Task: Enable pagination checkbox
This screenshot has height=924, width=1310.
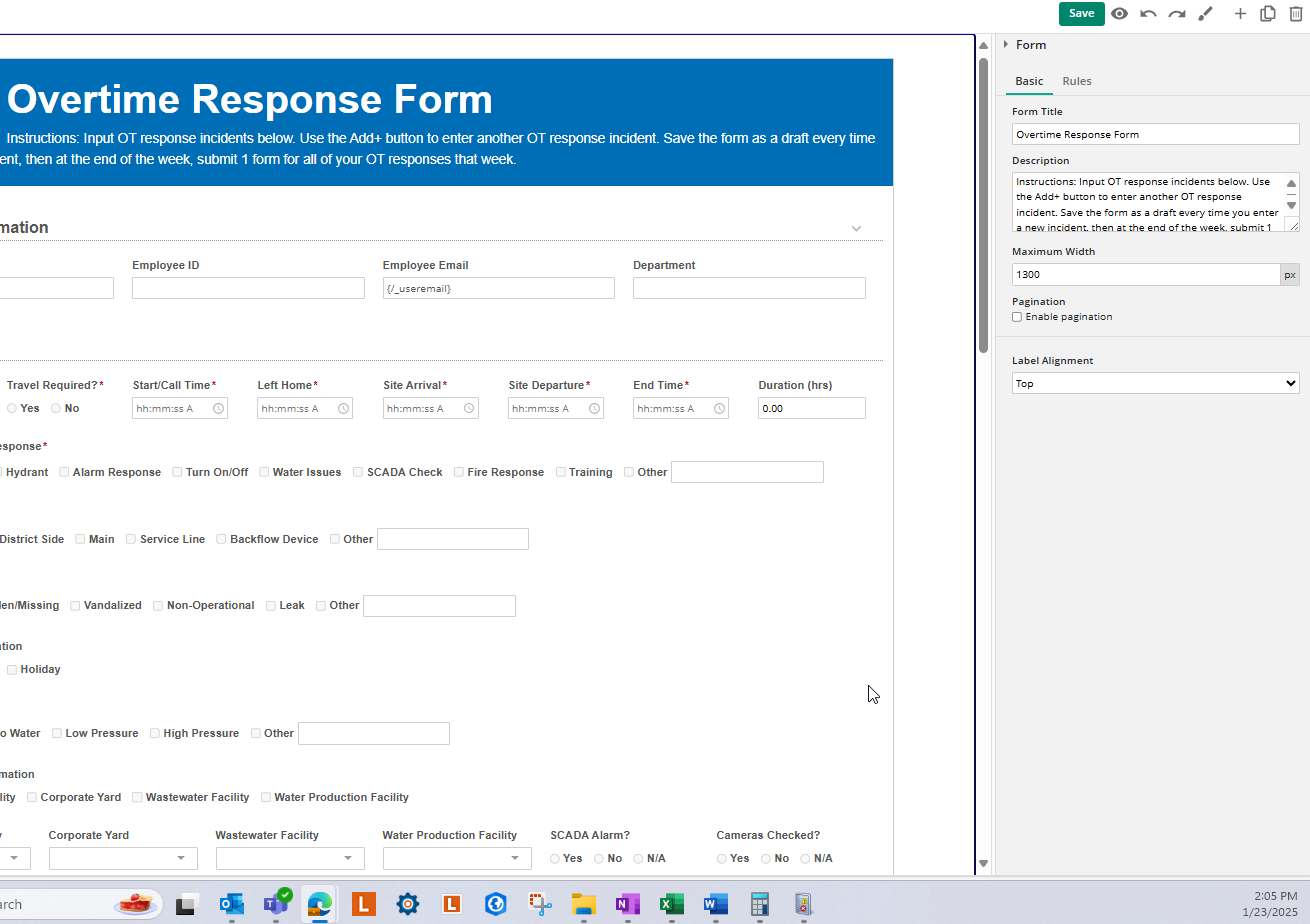Action: 1017,317
